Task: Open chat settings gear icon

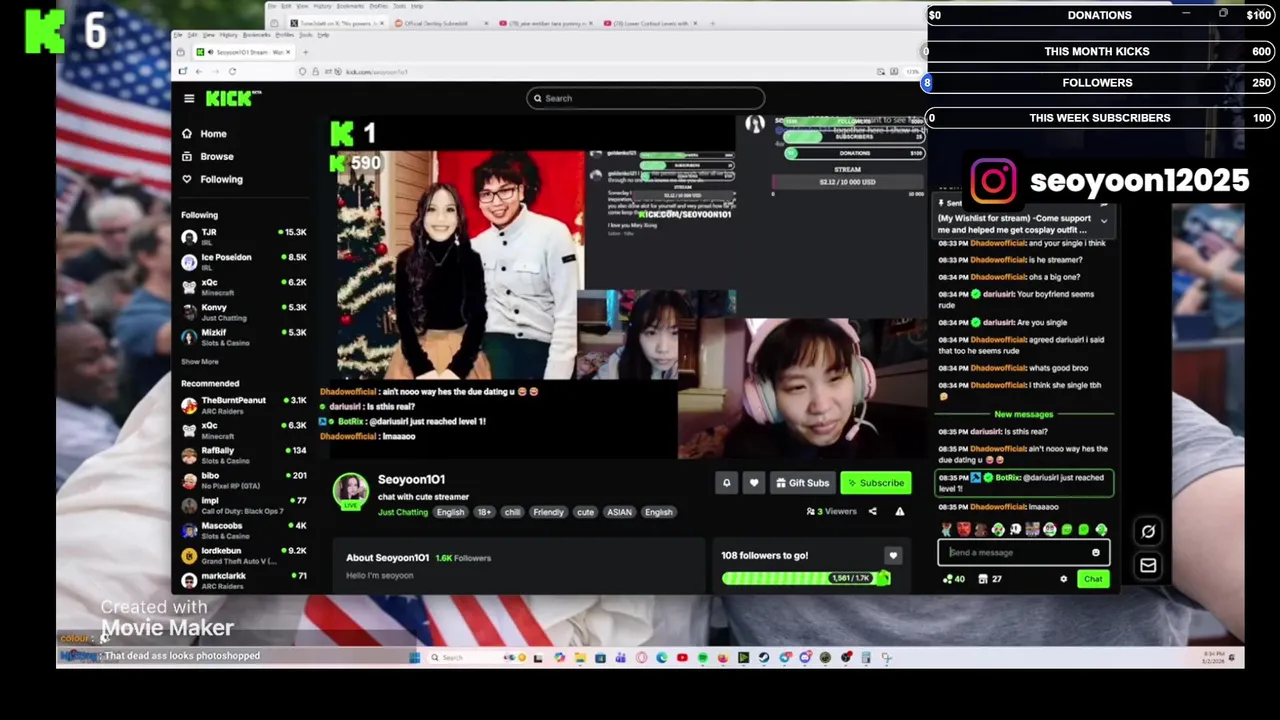Action: point(1064,579)
